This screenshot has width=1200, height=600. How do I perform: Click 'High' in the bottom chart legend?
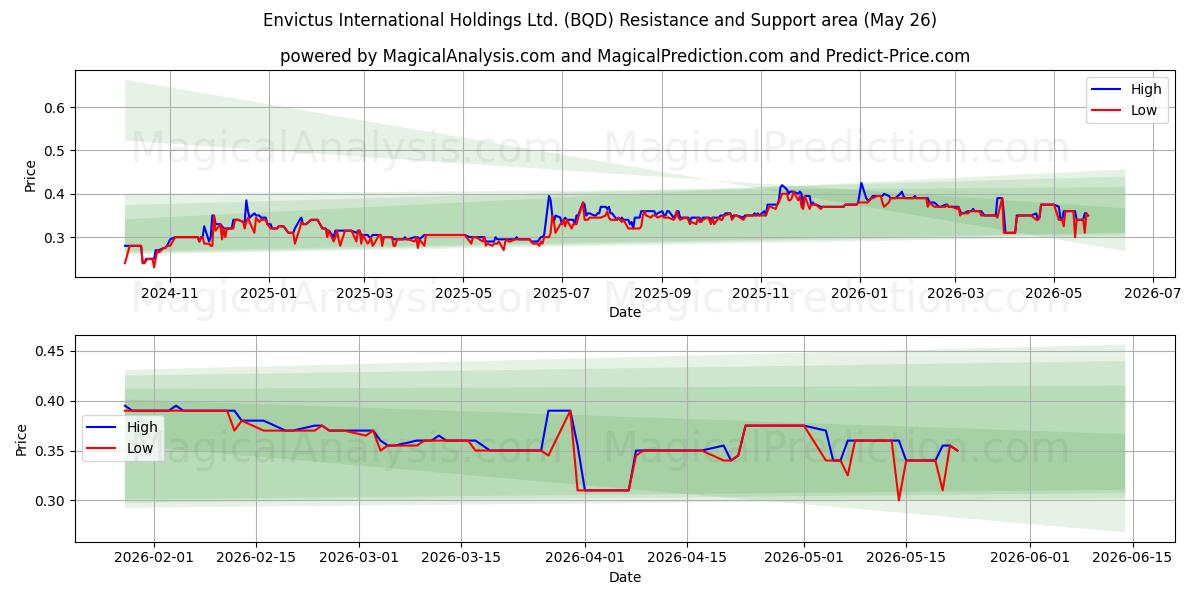pos(142,427)
